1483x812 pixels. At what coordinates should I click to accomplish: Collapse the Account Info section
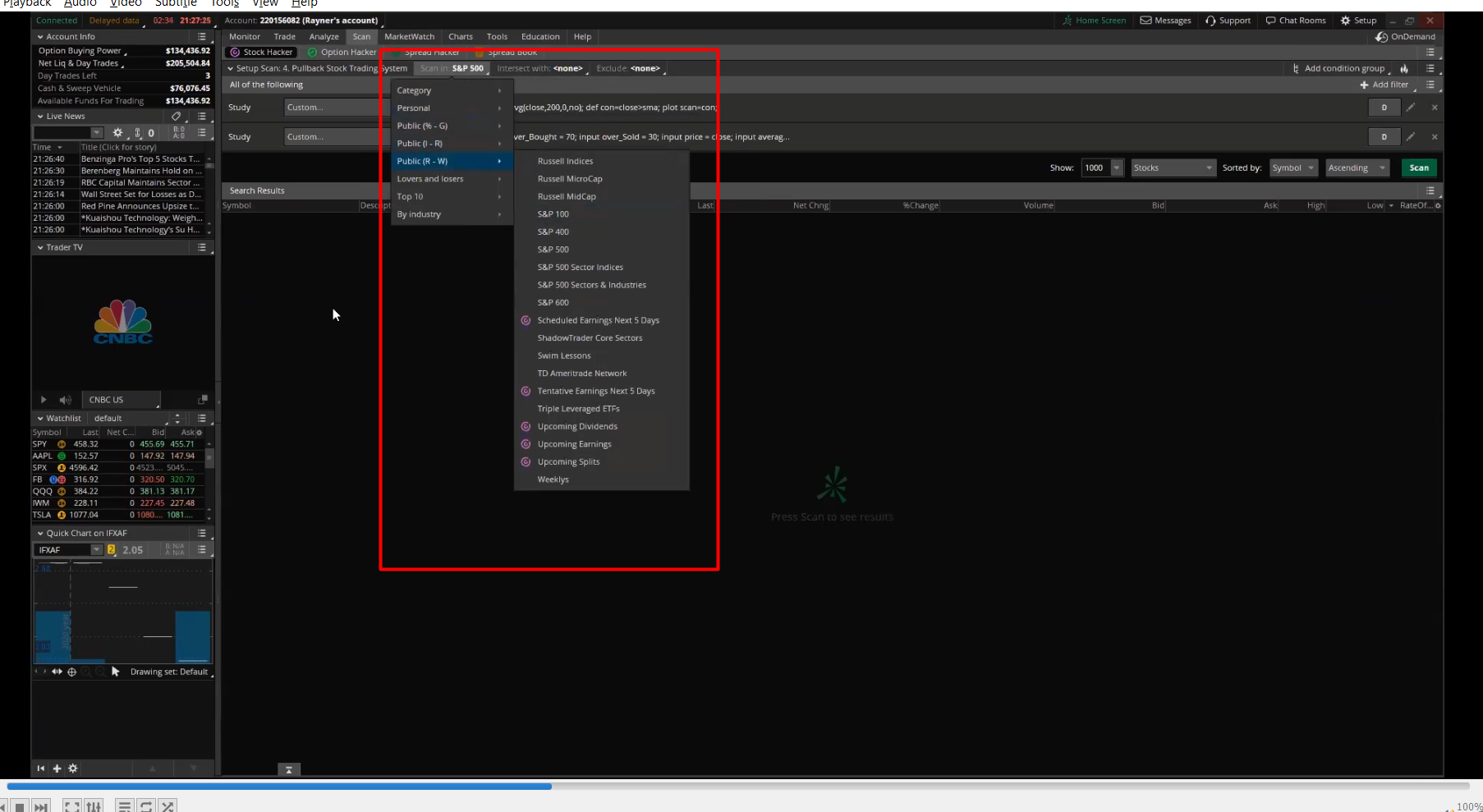pyautogui.click(x=40, y=37)
